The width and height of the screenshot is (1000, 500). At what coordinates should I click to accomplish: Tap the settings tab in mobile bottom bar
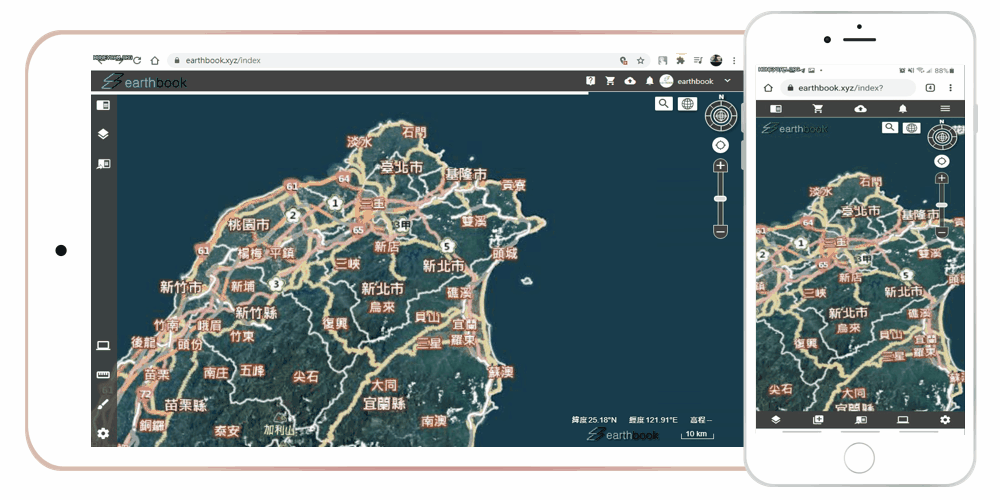[x=945, y=420]
